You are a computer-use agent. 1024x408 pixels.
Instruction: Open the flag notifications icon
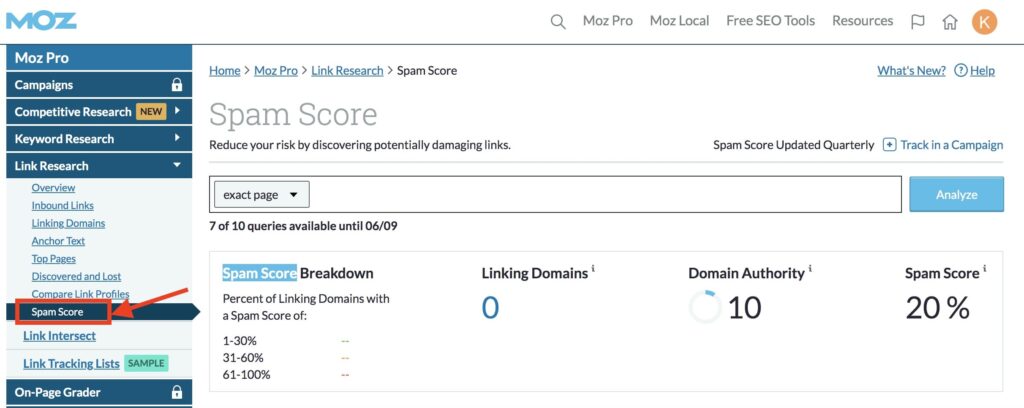click(x=918, y=22)
